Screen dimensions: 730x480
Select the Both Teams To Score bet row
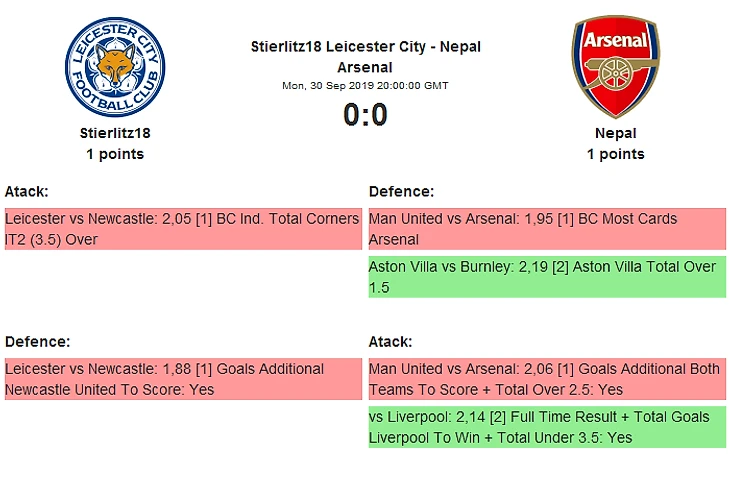(x=546, y=379)
